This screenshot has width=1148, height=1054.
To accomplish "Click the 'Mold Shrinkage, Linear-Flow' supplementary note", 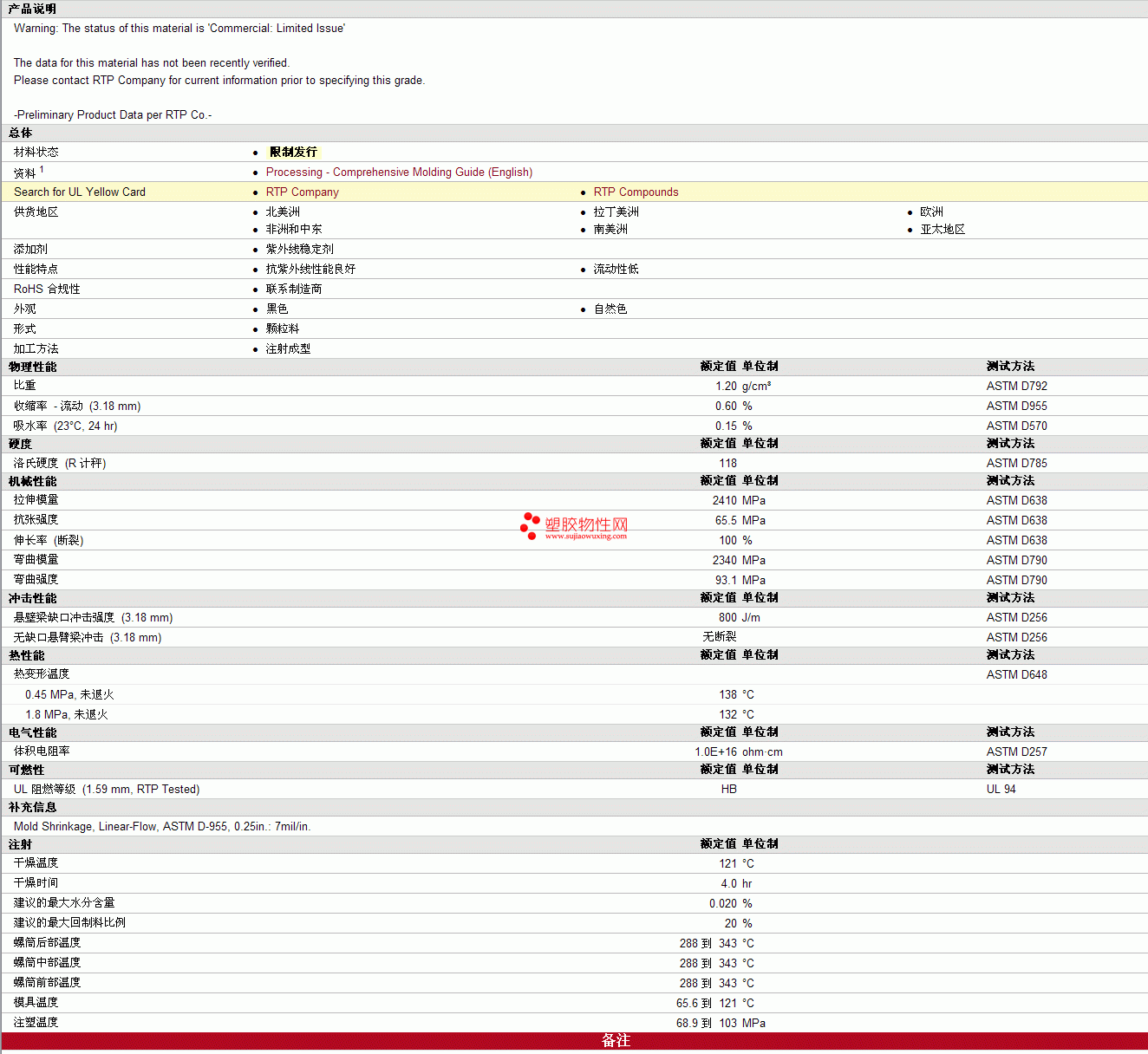I will (162, 827).
